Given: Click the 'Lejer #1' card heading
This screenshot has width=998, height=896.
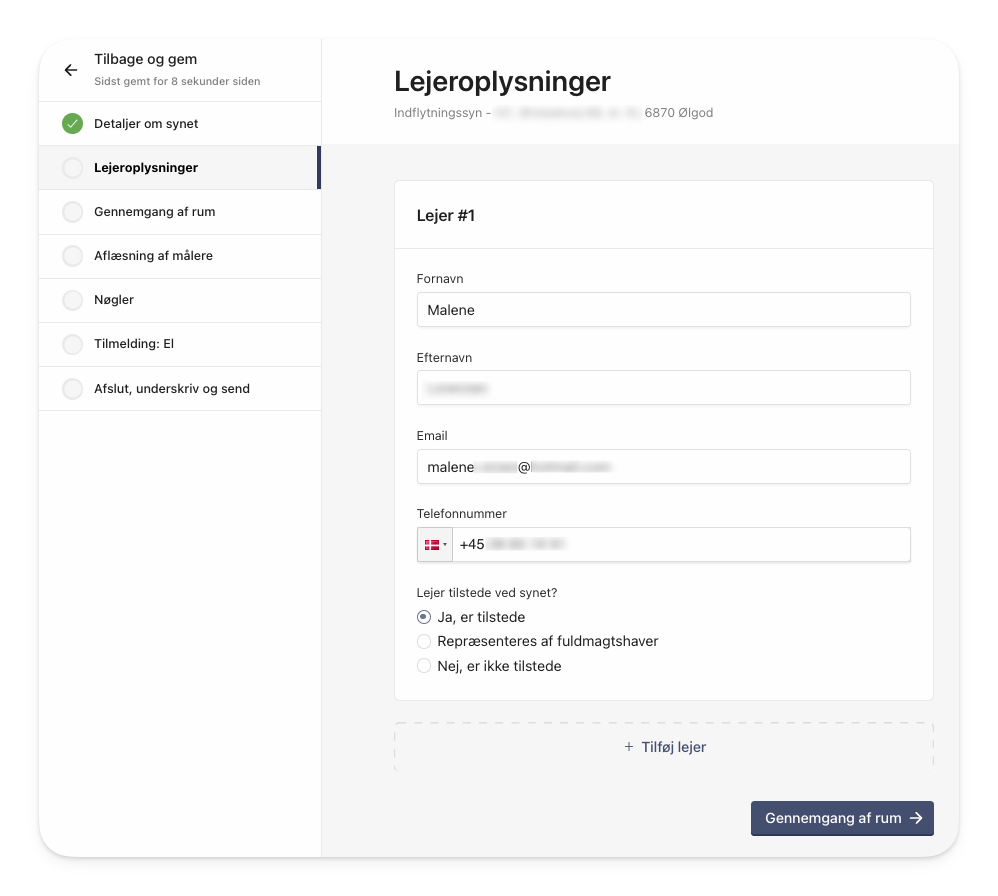Looking at the screenshot, I should tap(446, 216).
